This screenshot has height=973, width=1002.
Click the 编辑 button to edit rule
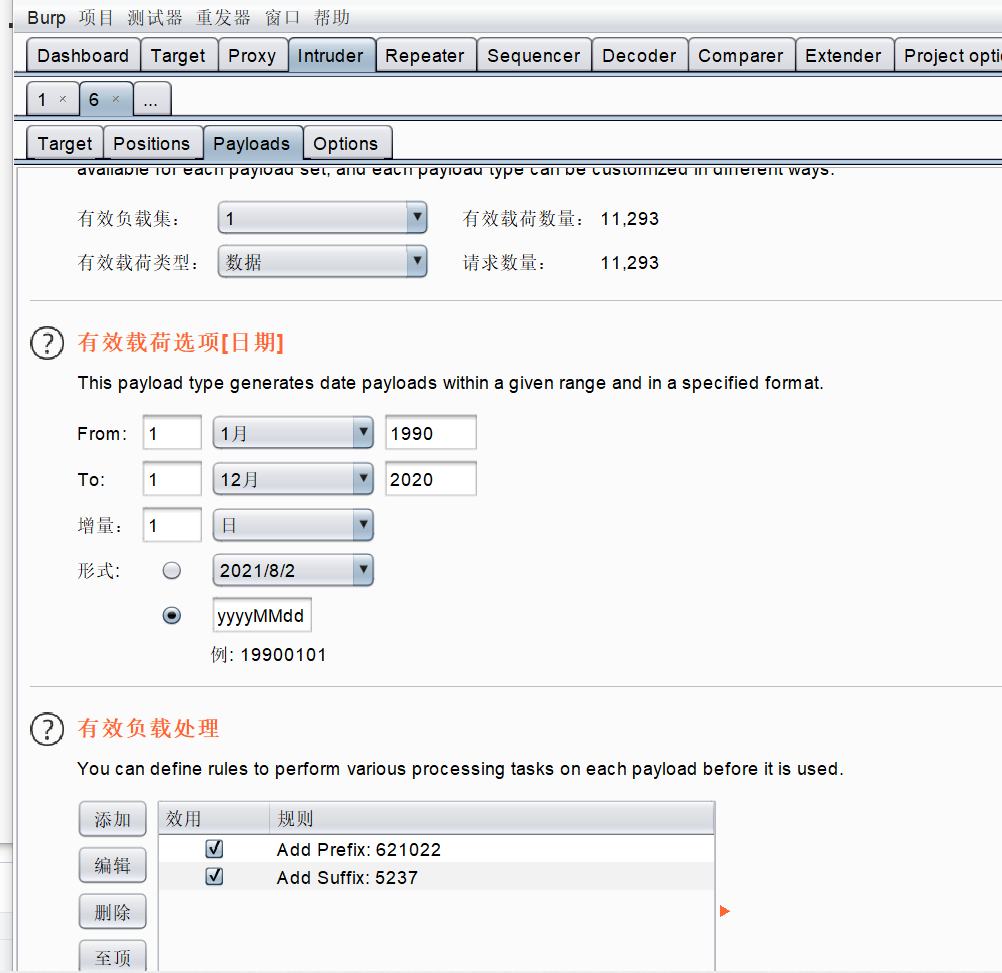[112, 865]
